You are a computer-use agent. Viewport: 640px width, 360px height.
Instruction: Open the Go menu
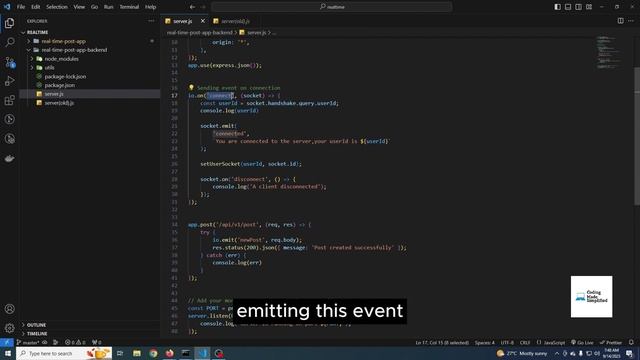pos(94,7)
